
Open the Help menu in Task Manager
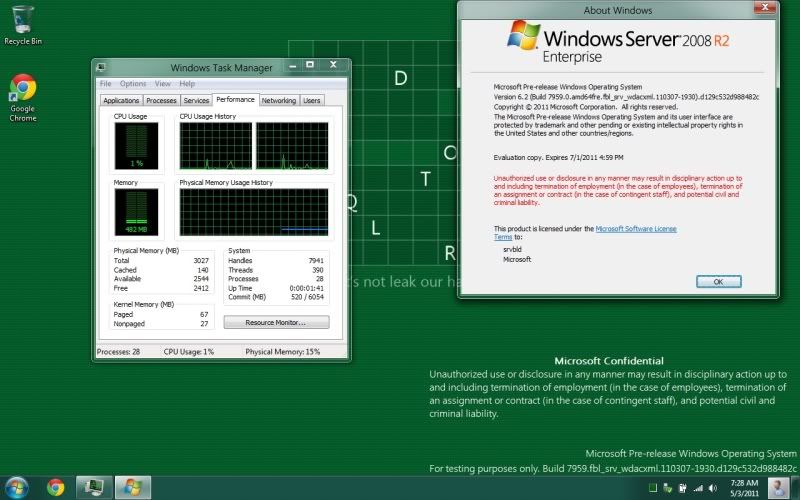tap(187, 84)
